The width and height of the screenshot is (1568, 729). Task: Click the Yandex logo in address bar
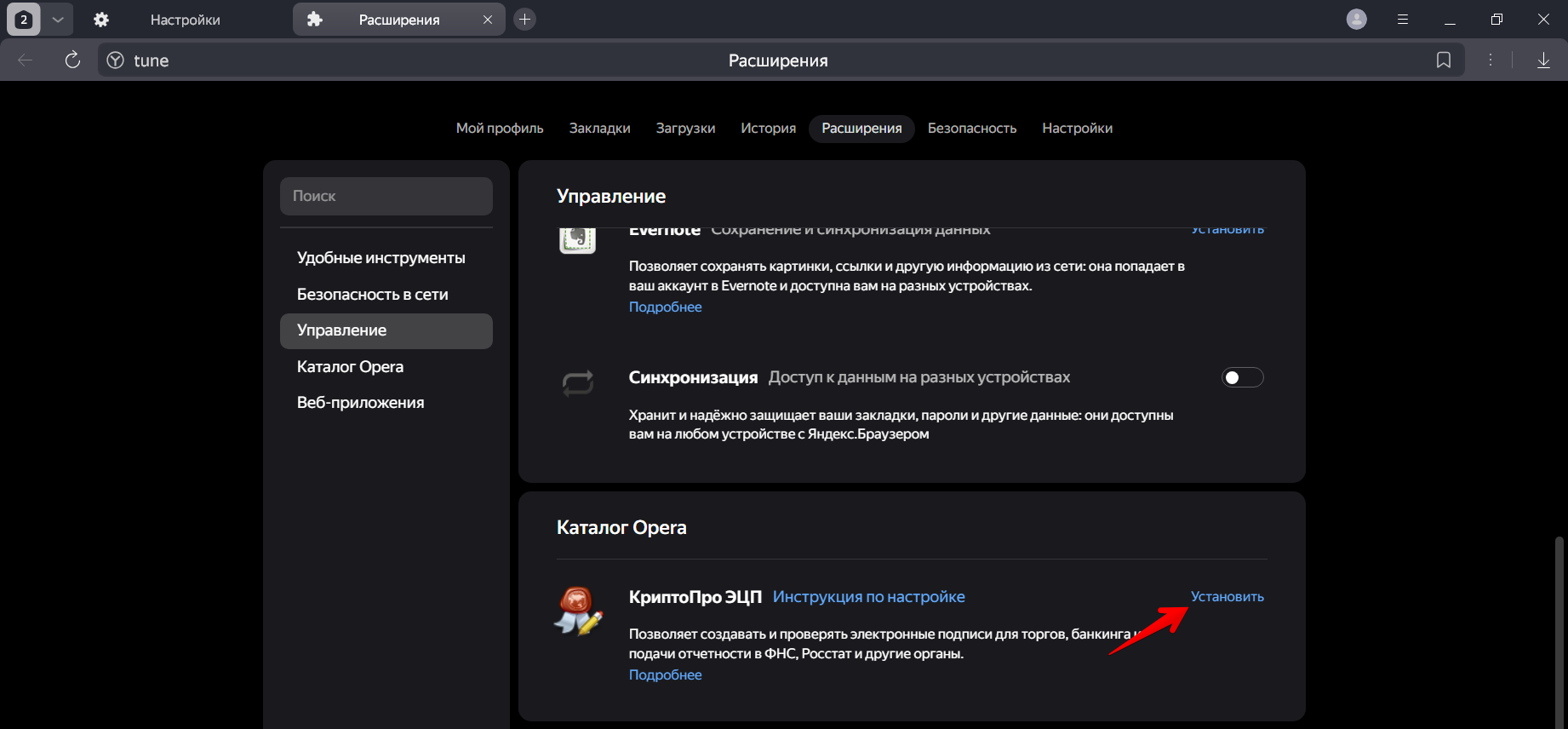[x=116, y=60]
